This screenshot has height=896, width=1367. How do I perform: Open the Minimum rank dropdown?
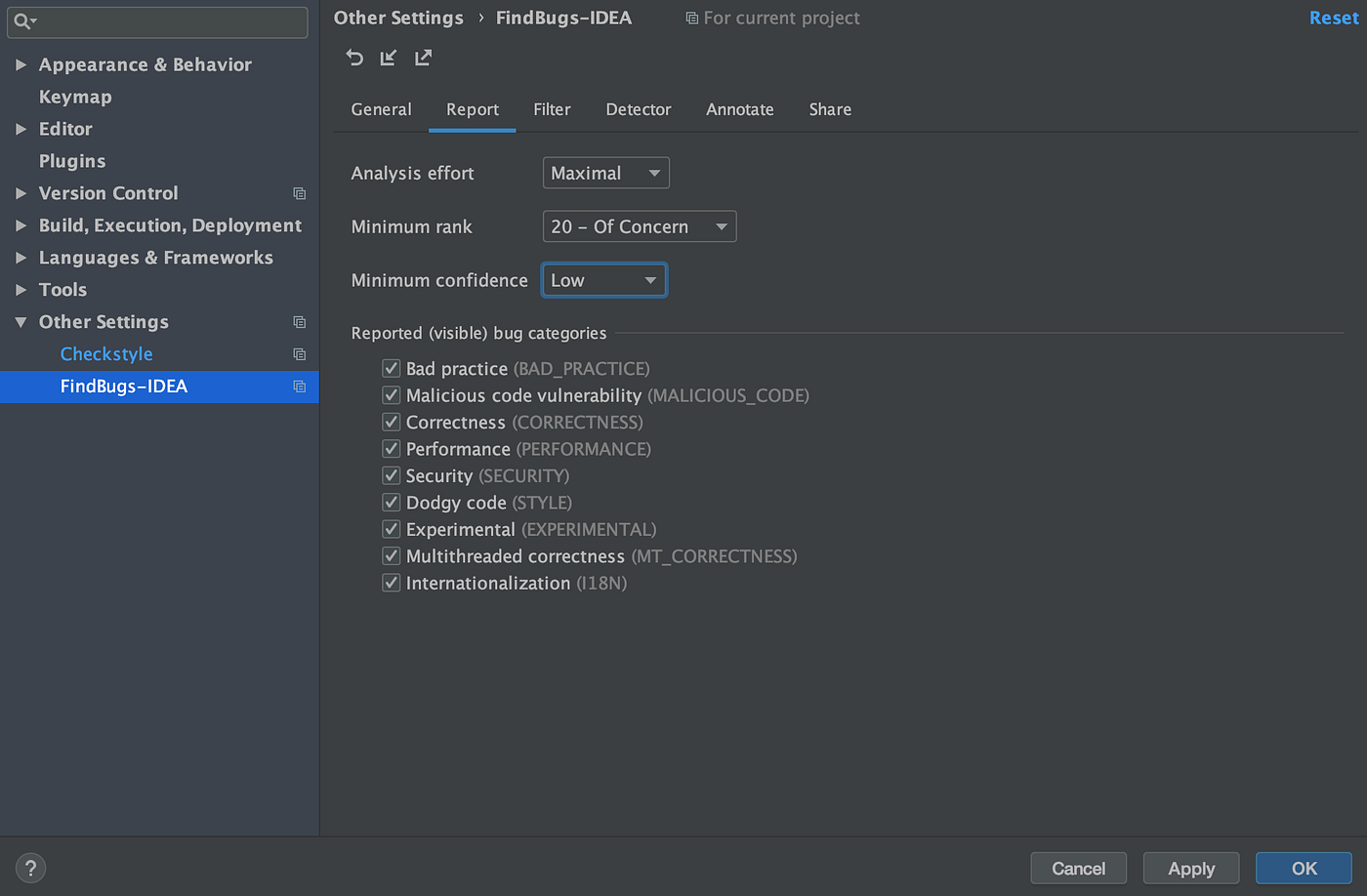(x=639, y=225)
